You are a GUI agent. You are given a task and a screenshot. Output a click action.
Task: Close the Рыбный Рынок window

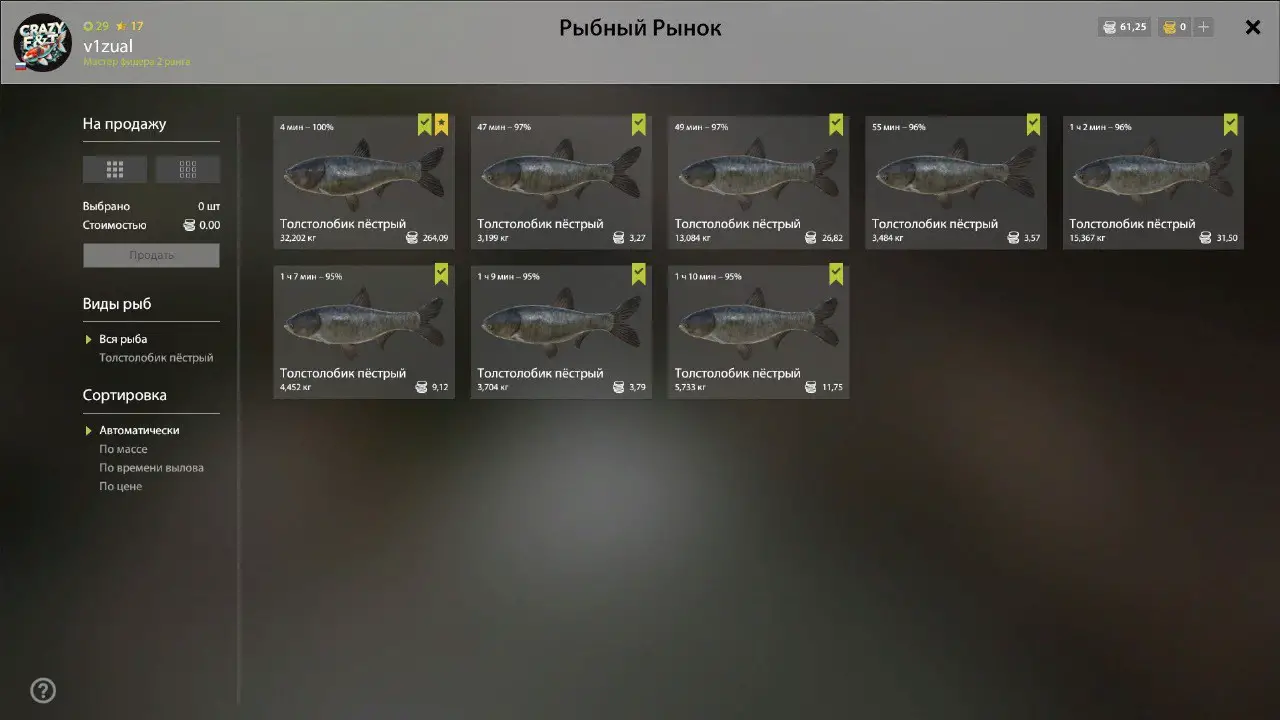(x=1253, y=27)
